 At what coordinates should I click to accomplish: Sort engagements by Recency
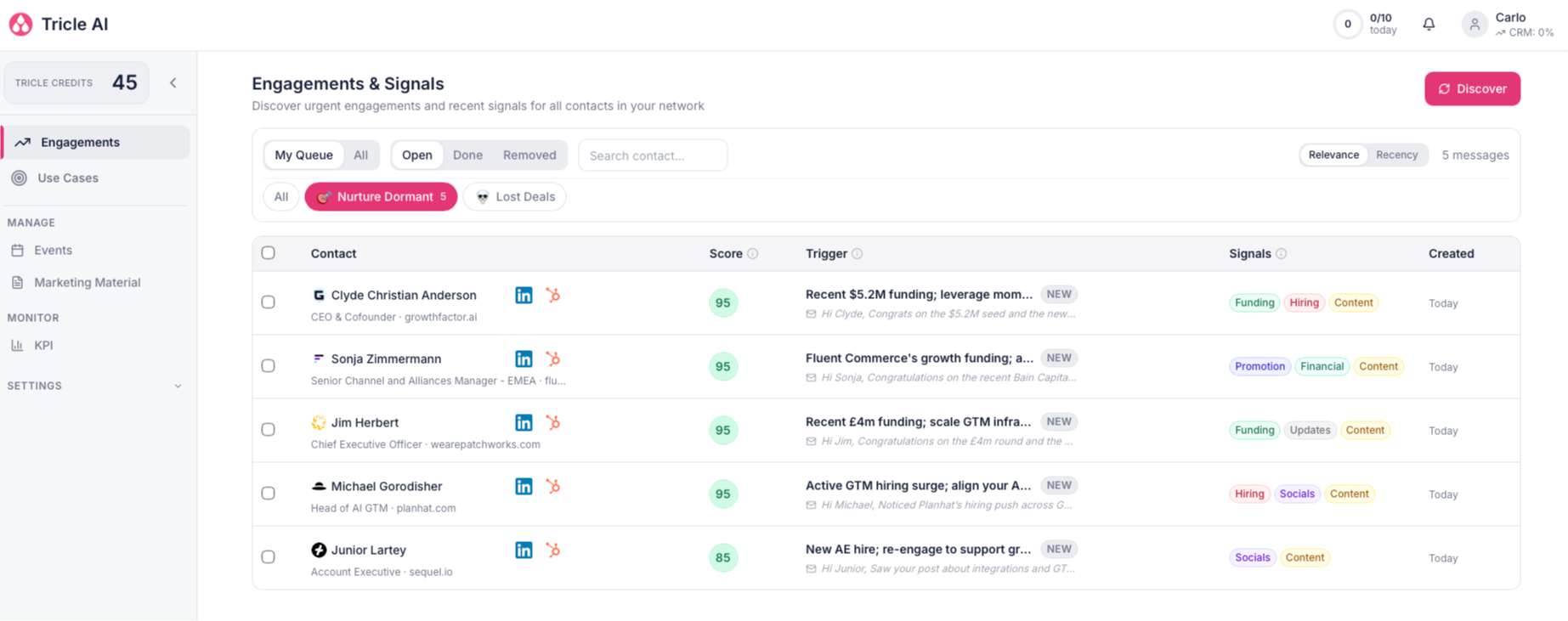(1396, 155)
